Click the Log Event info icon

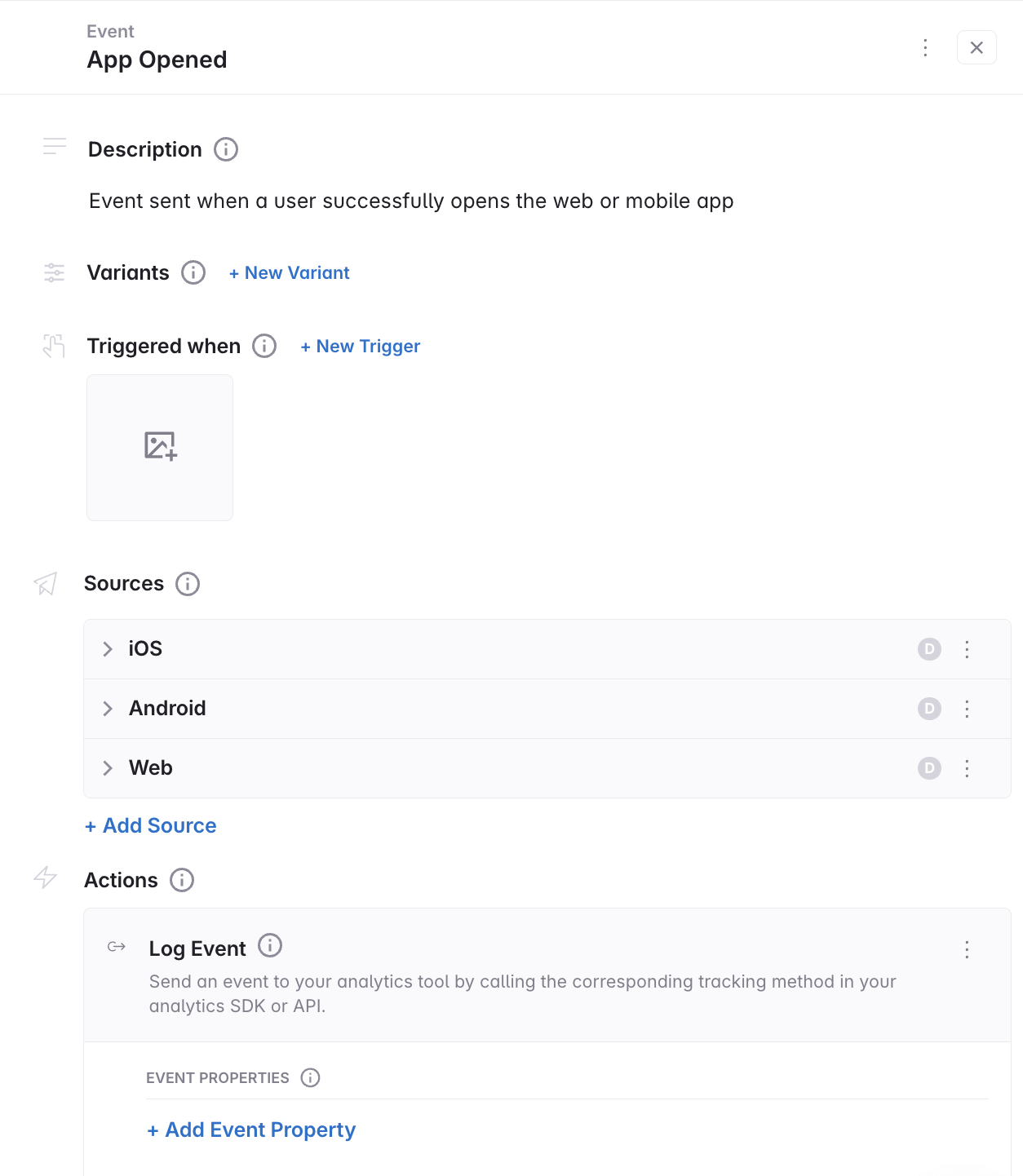click(x=270, y=945)
